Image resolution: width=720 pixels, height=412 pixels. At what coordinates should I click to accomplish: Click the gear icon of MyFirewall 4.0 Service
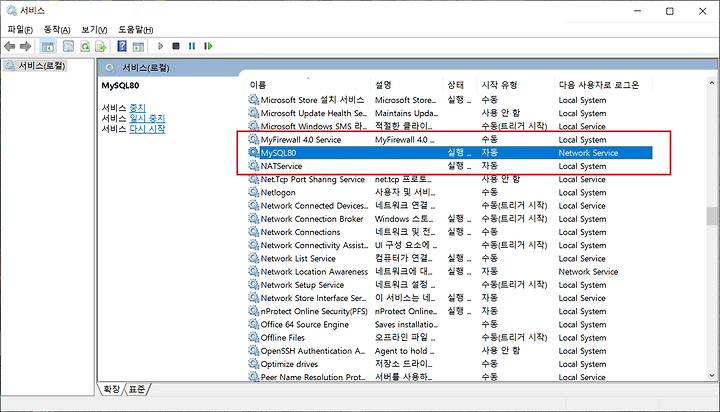tap(253, 139)
